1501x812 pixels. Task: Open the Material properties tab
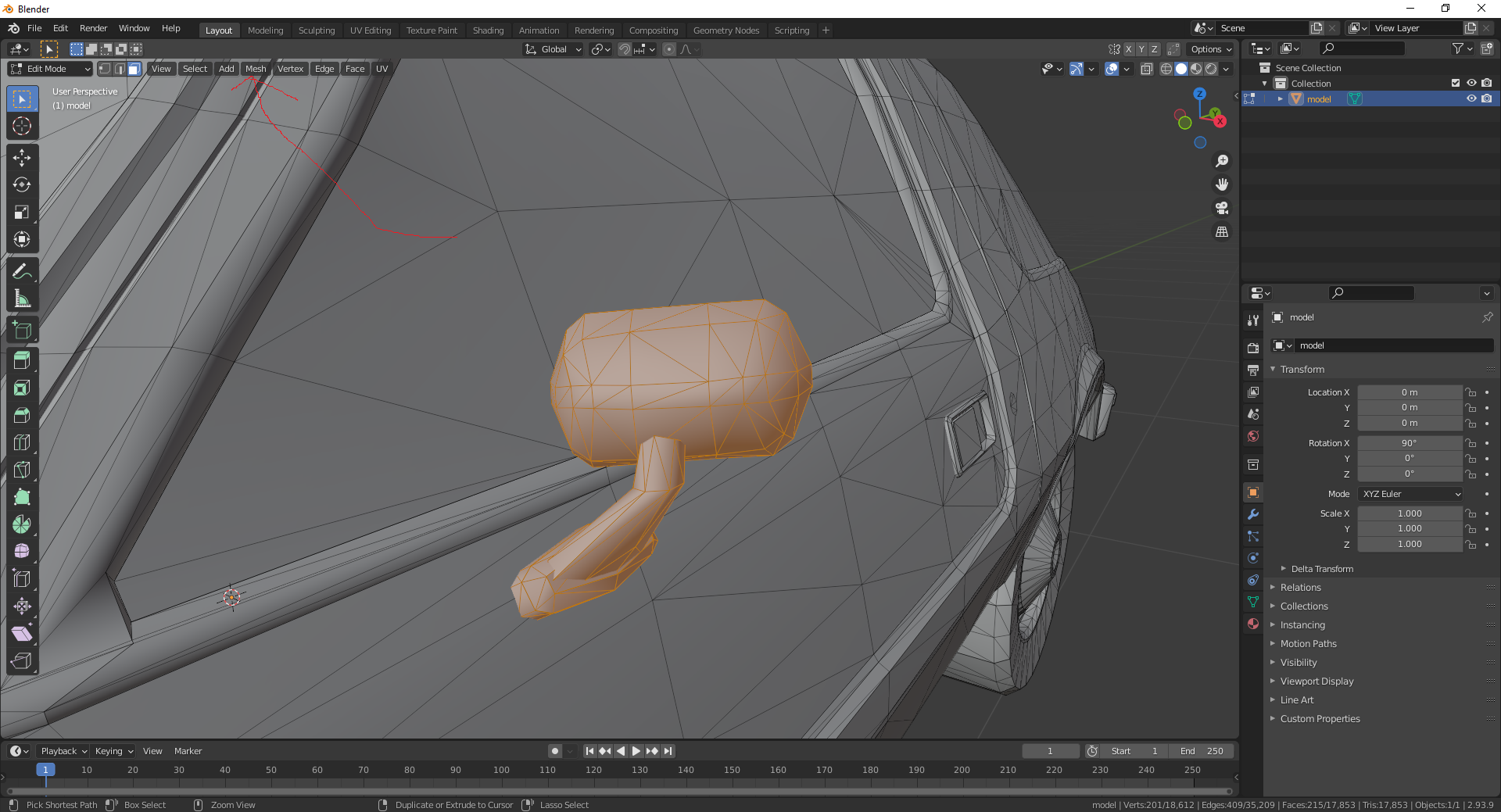[x=1253, y=624]
